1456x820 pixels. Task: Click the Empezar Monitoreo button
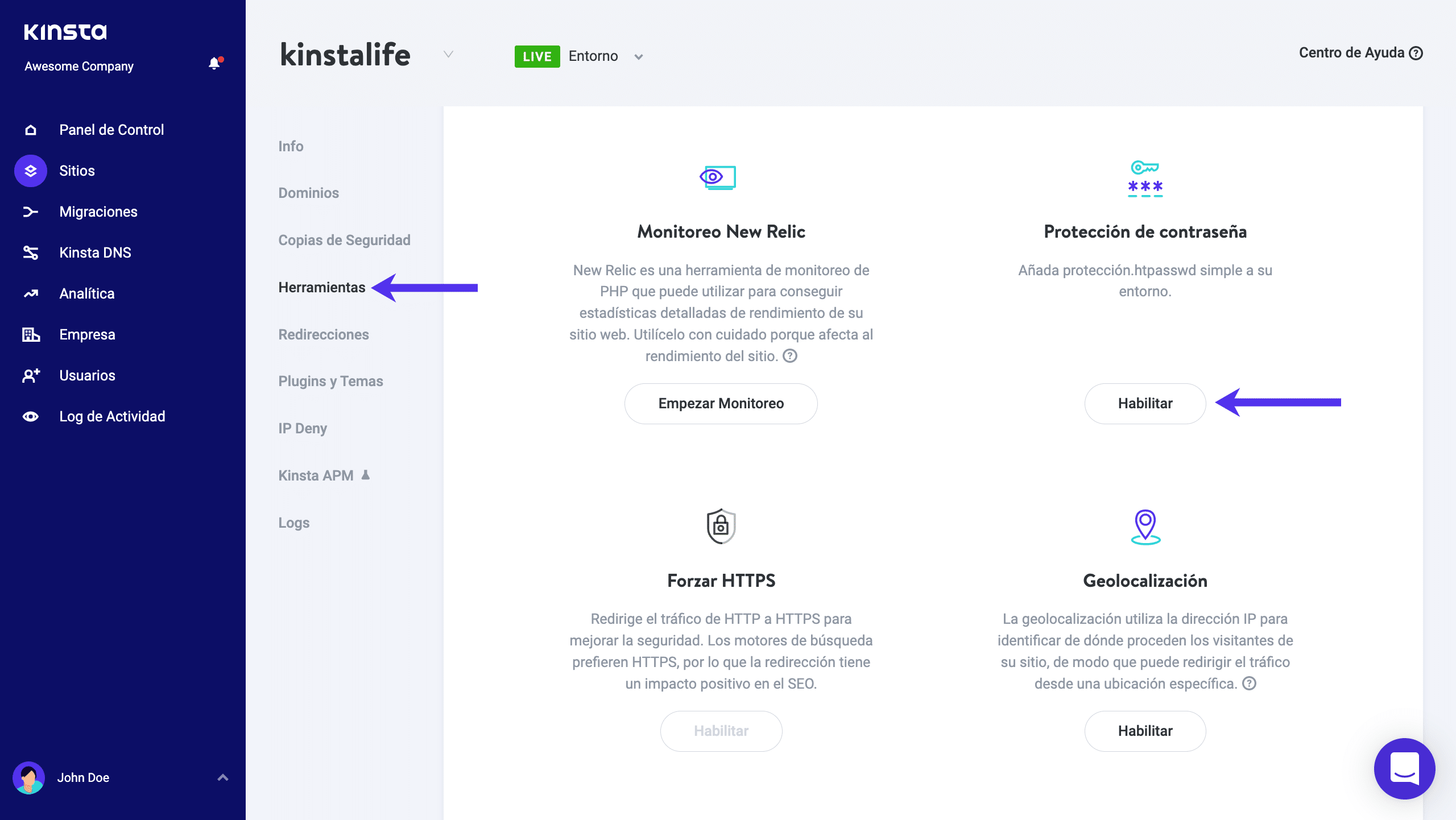tap(721, 403)
